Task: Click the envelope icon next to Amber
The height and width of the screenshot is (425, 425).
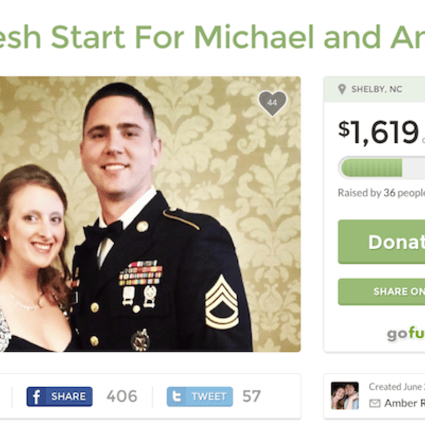Action: click(x=375, y=404)
